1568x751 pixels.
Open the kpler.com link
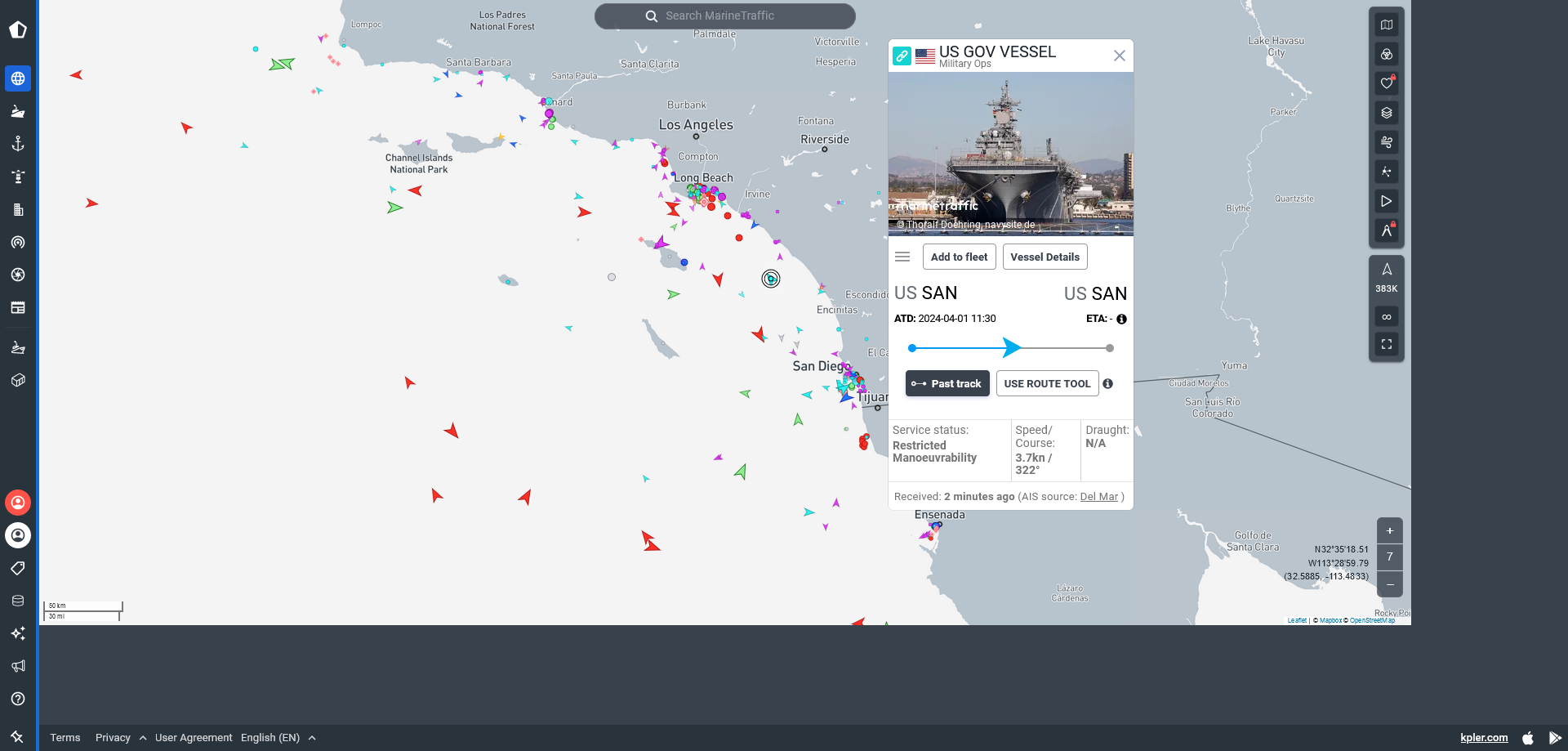[1484, 737]
